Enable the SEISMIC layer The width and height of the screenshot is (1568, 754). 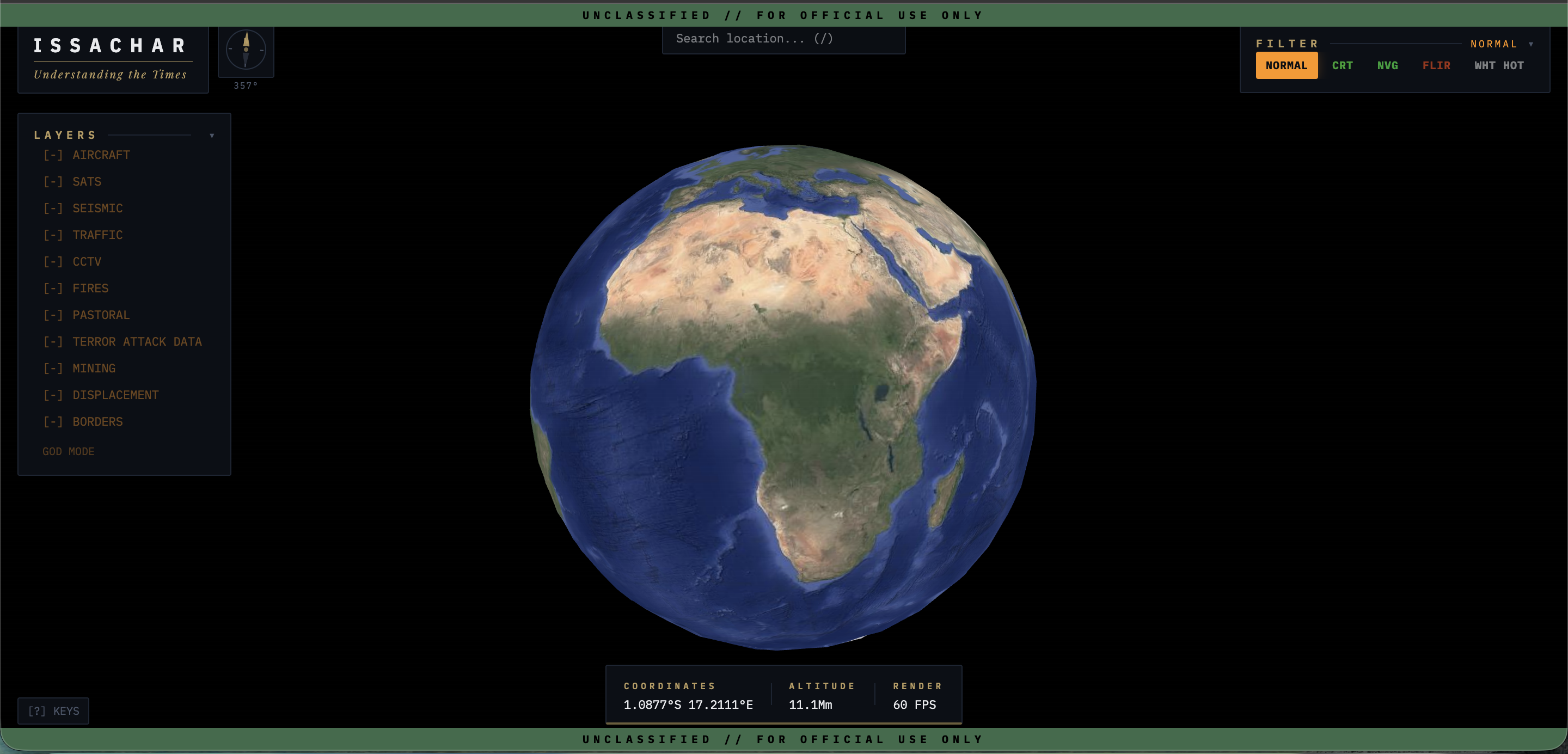83,209
